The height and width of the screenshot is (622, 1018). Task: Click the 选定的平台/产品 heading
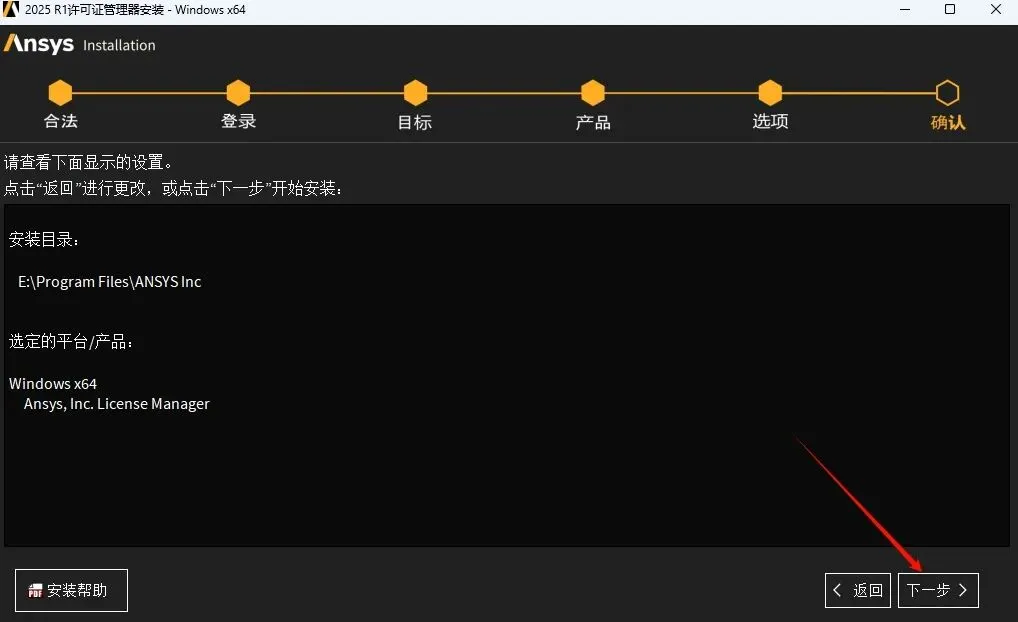pos(71,342)
